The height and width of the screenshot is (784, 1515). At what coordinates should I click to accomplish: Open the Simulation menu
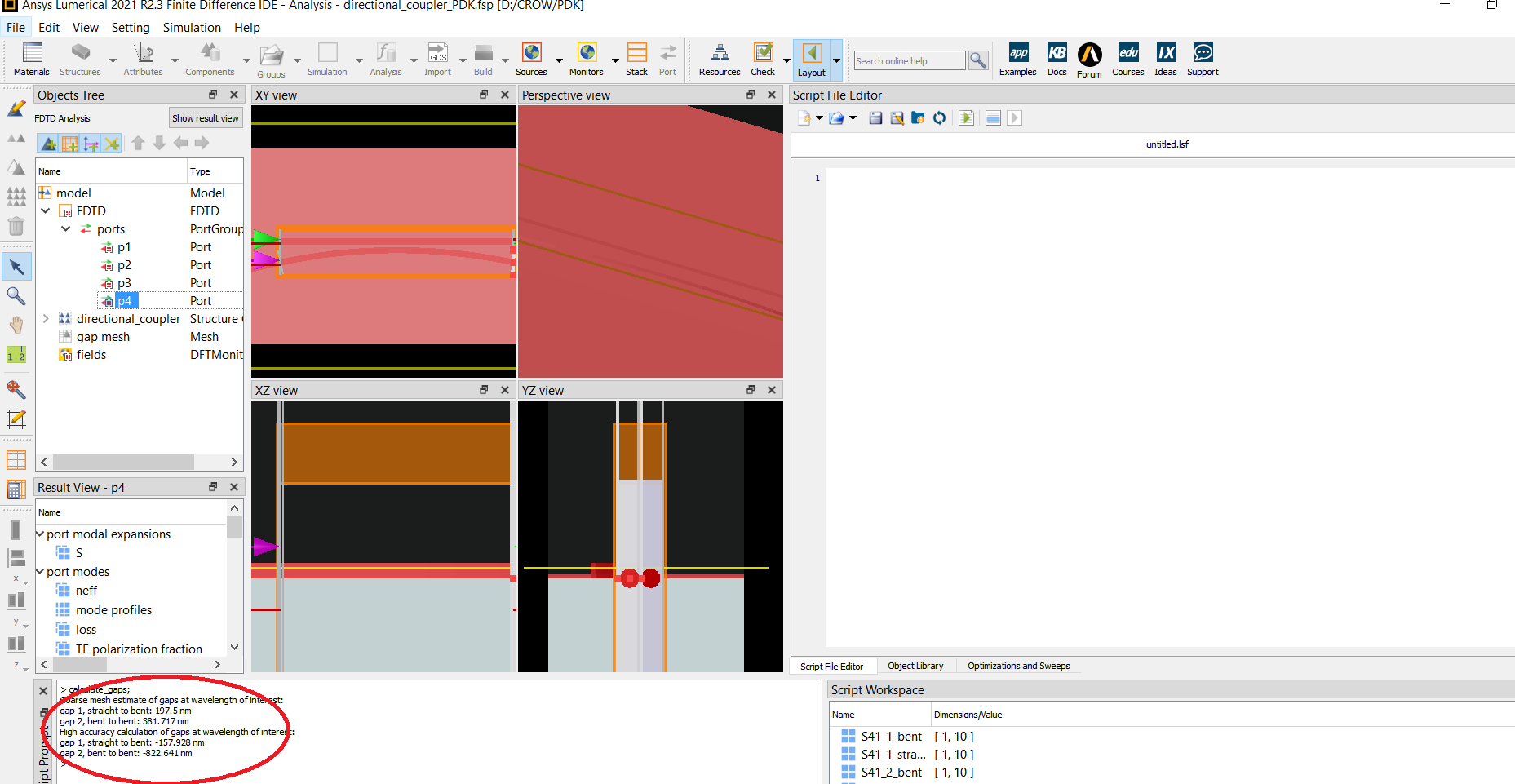click(192, 28)
